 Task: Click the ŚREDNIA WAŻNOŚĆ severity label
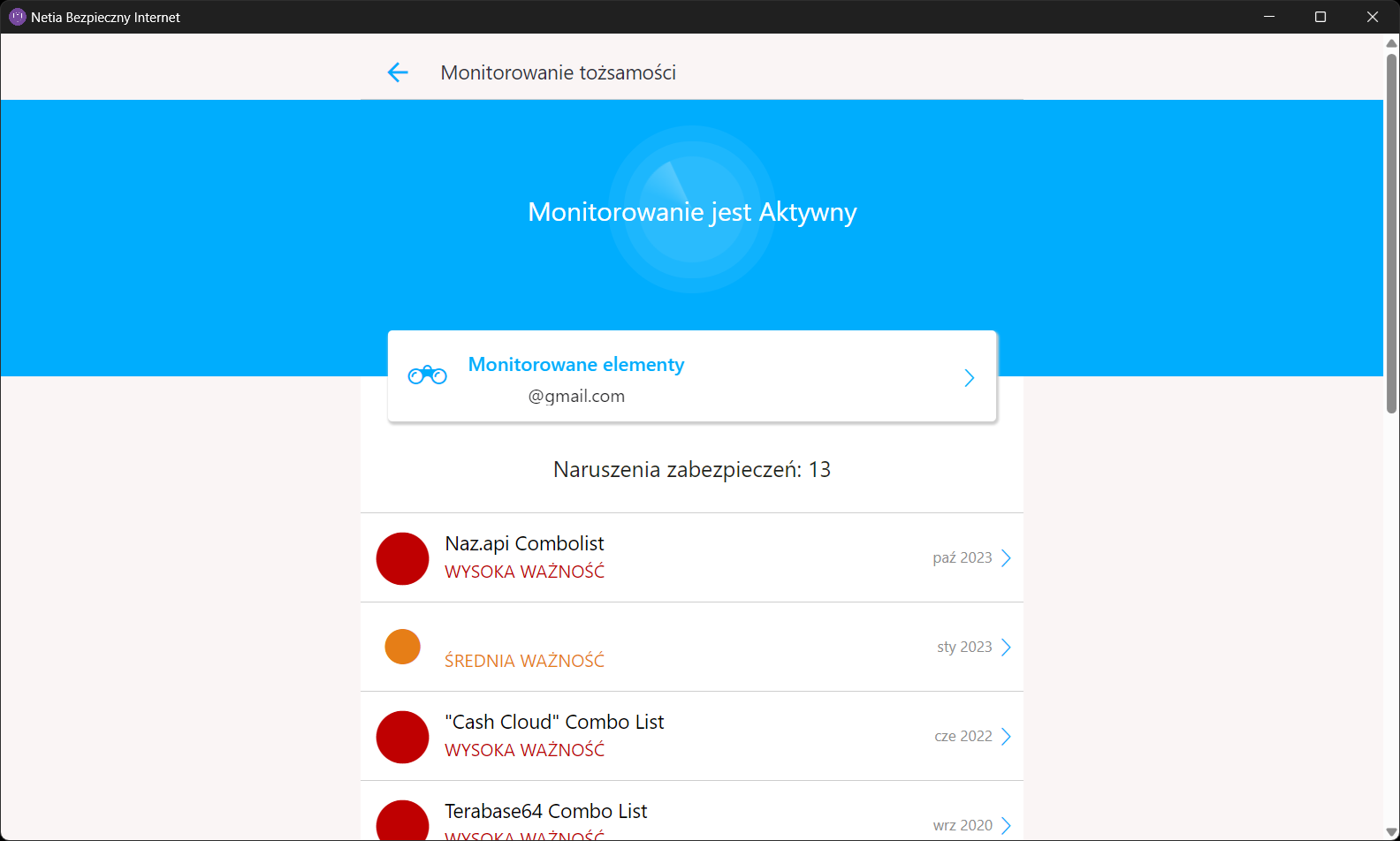tap(524, 661)
